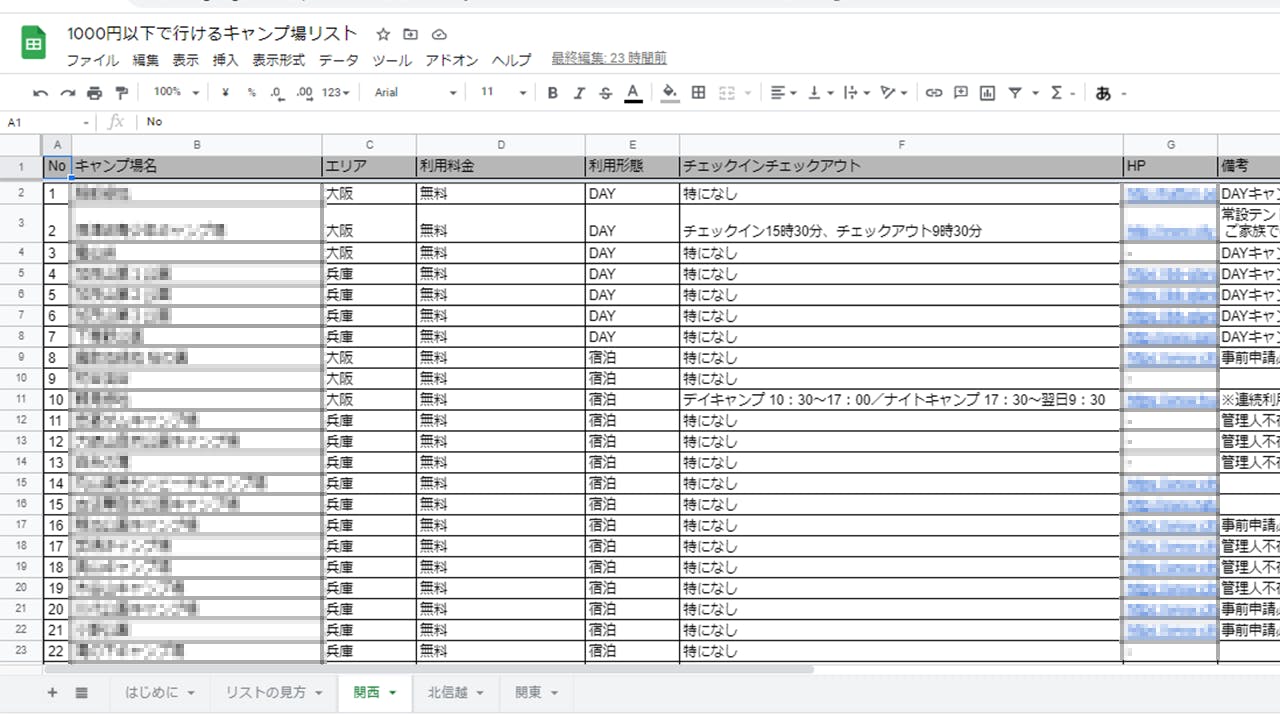Toggle the filter funnel icon

coord(1015,93)
